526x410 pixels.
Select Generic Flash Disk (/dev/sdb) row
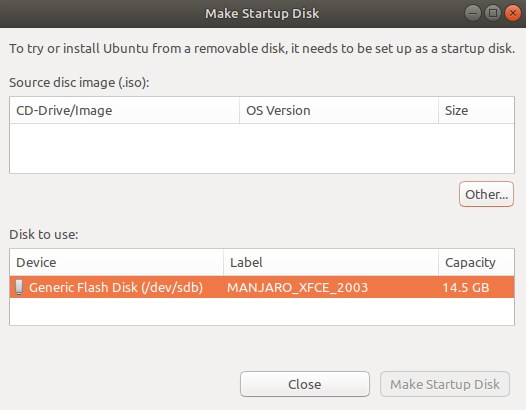pyautogui.click(x=262, y=287)
